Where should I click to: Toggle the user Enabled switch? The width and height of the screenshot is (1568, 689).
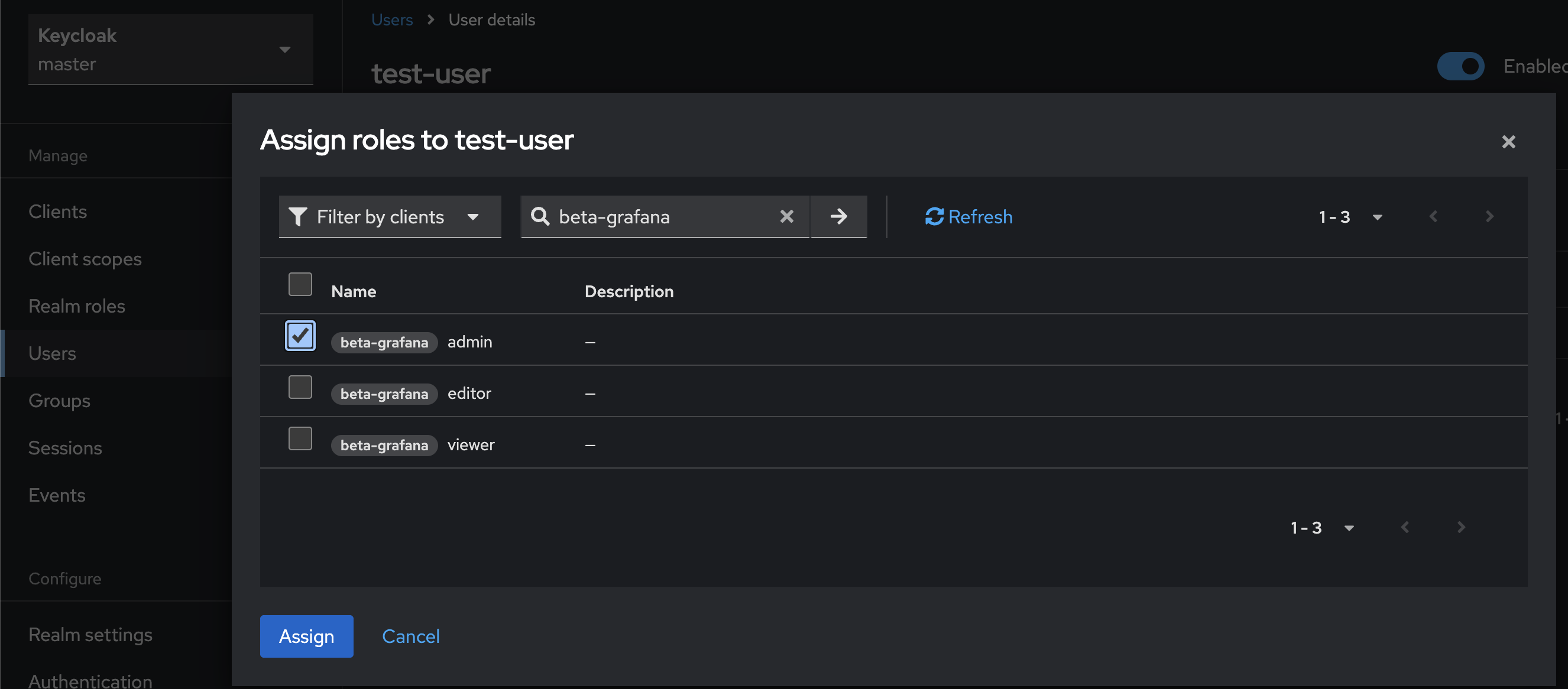click(x=1460, y=66)
